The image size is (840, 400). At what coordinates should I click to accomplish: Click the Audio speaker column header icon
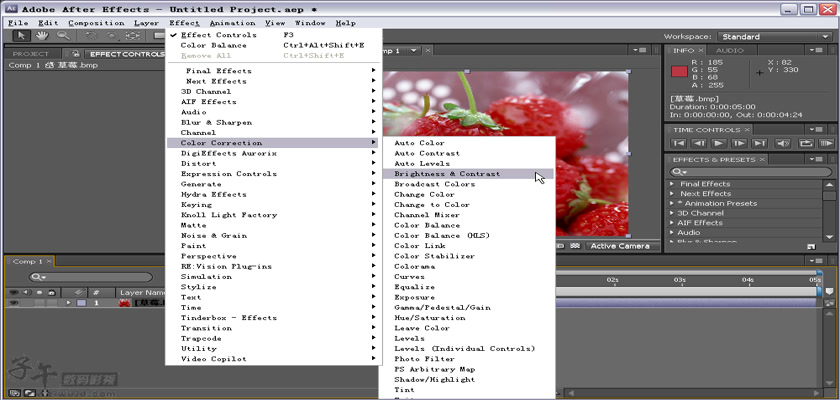26,293
